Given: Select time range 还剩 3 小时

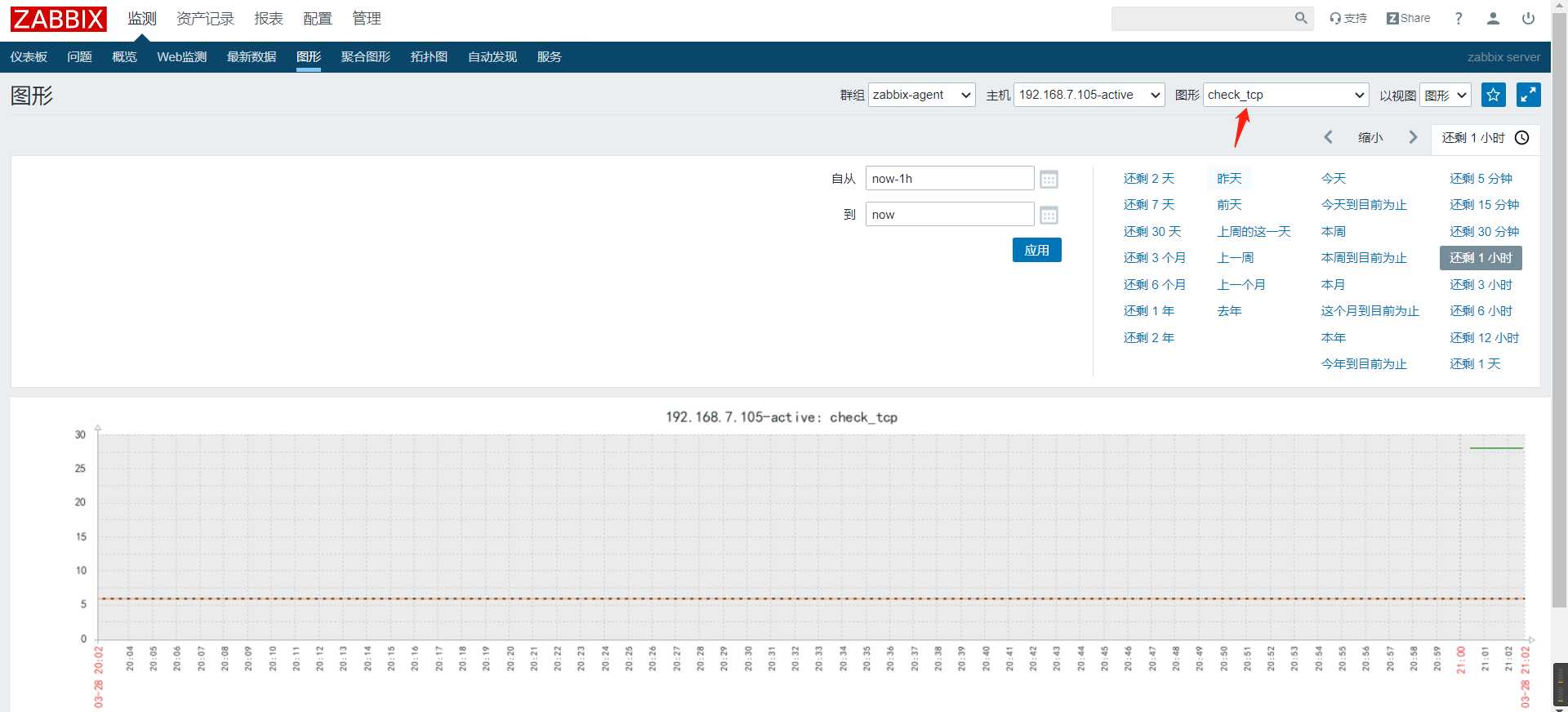Looking at the screenshot, I should tap(1481, 284).
